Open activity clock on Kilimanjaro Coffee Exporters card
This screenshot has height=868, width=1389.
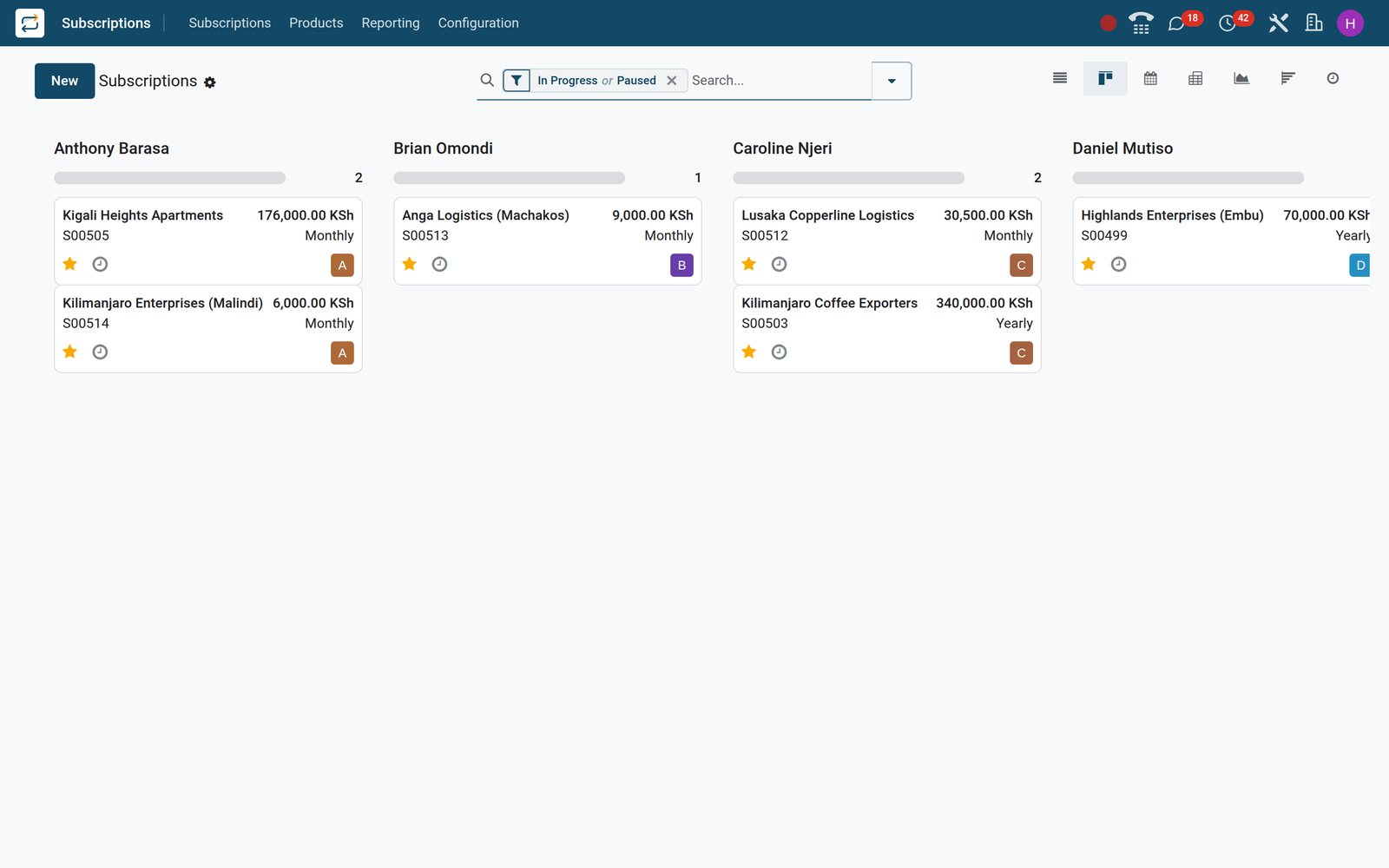click(x=779, y=352)
